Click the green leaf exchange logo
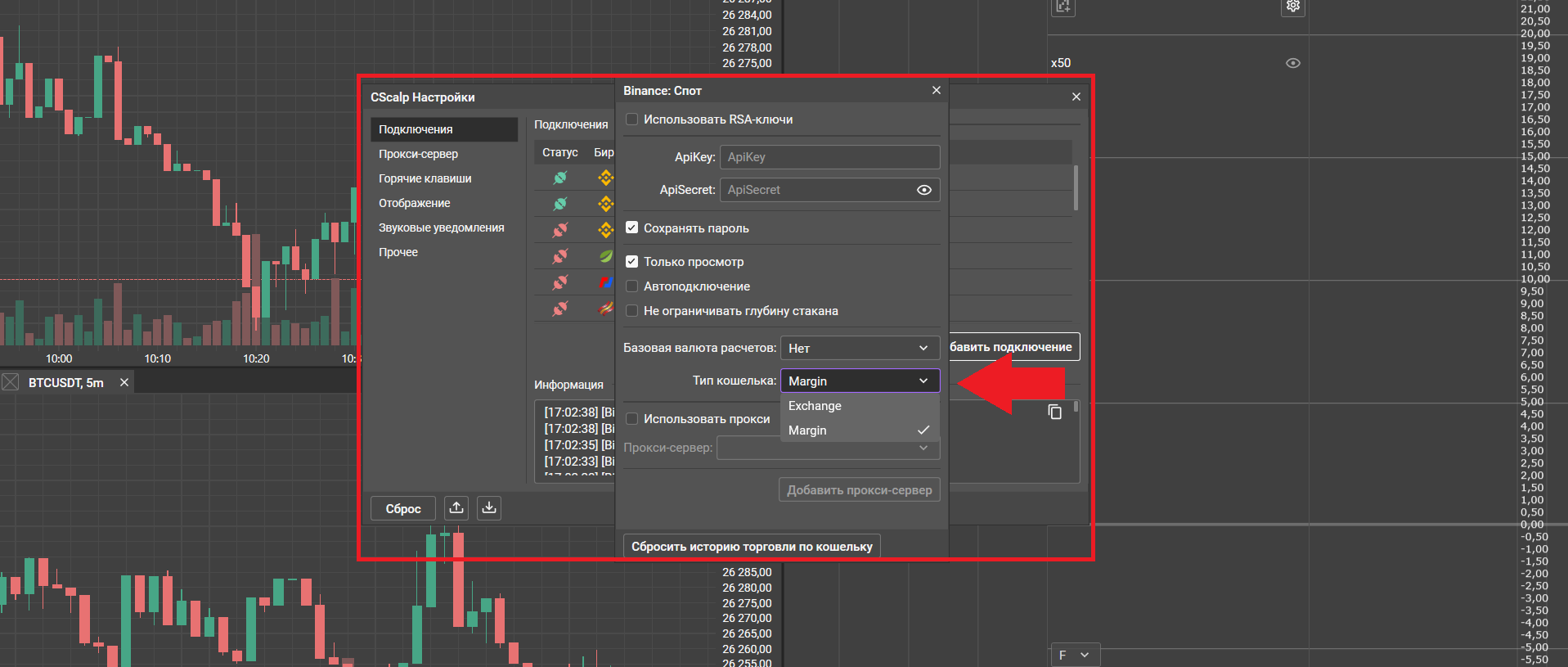The height and width of the screenshot is (667, 1568). (606, 256)
